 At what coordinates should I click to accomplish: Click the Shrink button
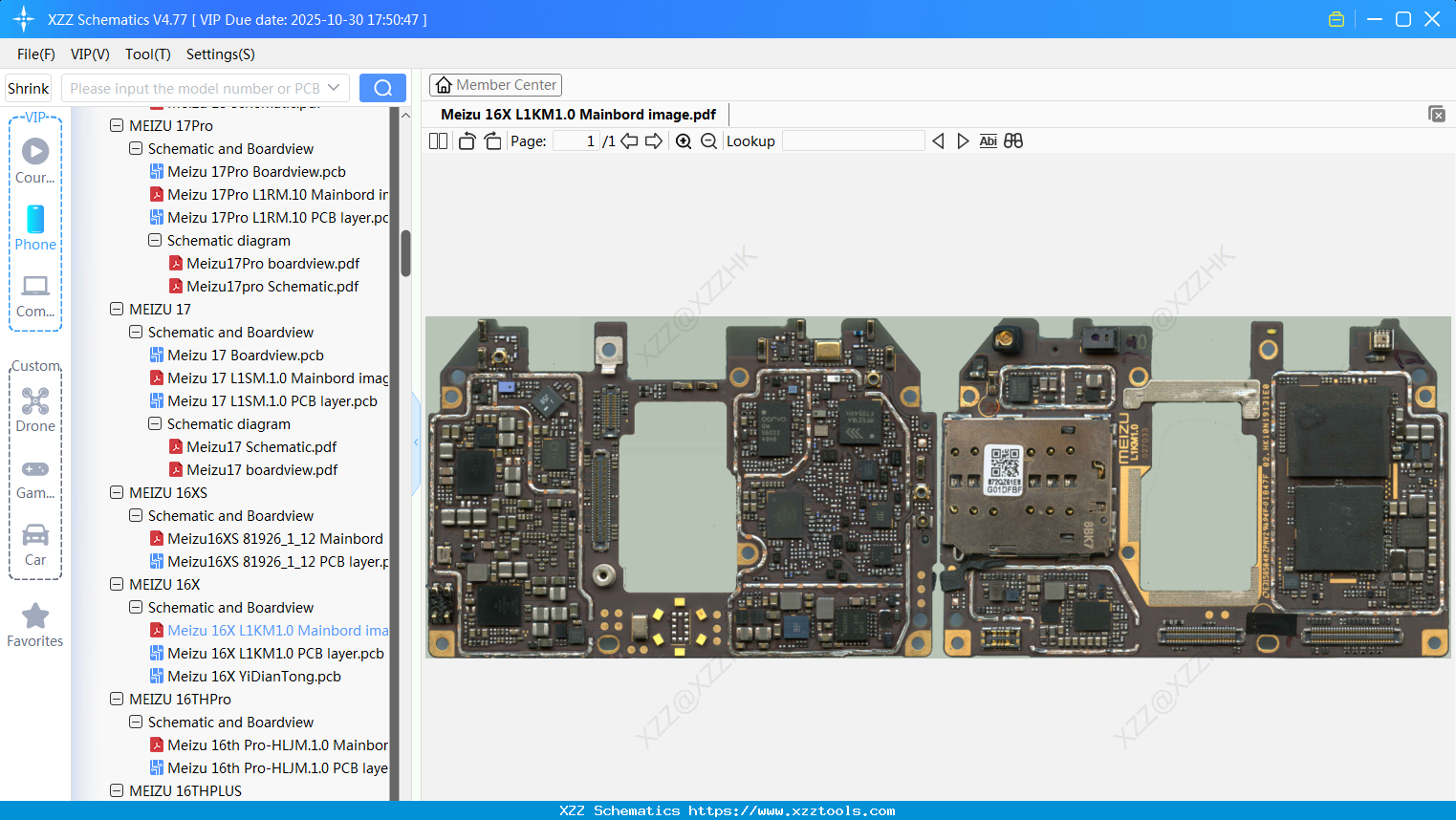point(28,88)
